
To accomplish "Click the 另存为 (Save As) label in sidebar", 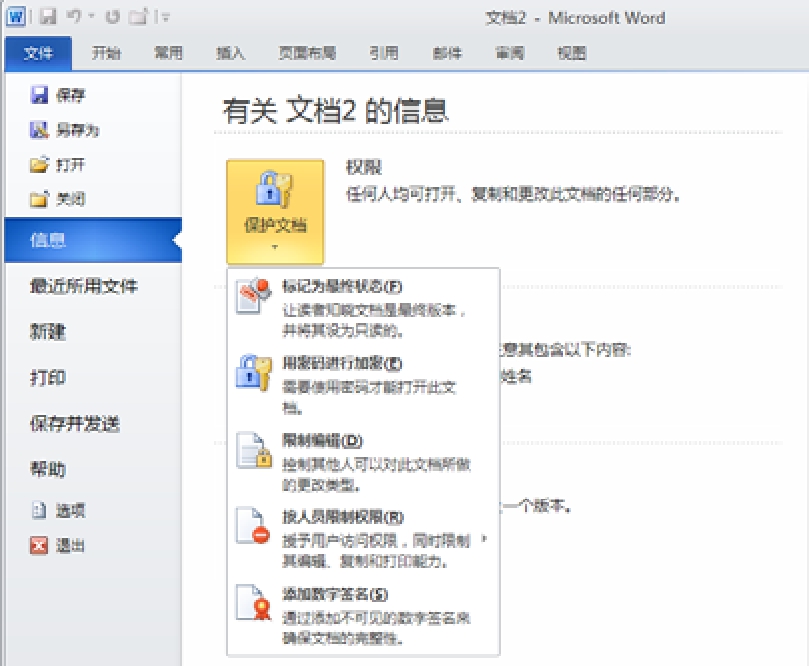I will pos(77,130).
